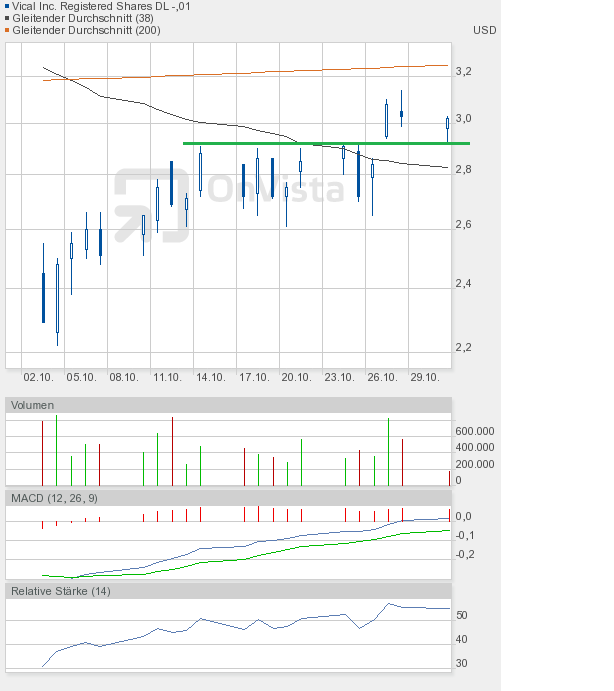Click the blue Vical Inc. legend marker
The image size is (614, 691).
(7, 6)
